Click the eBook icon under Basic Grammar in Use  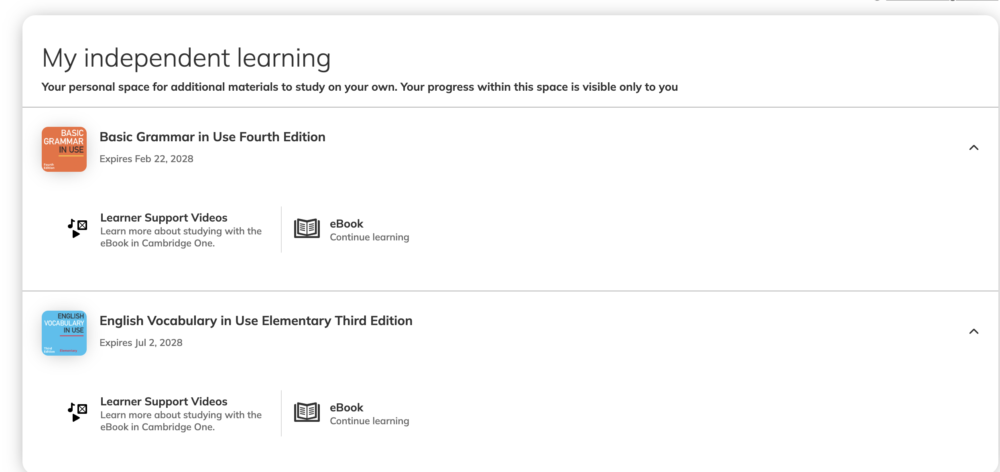pyautogui.click(x=307, y=229)
